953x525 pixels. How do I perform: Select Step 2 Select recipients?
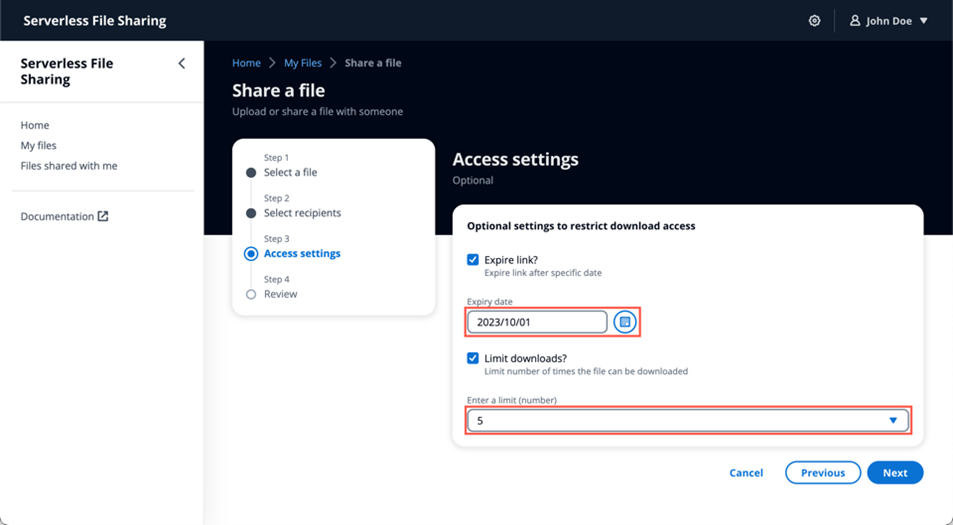pyautogui.click(x=302, y=213)
